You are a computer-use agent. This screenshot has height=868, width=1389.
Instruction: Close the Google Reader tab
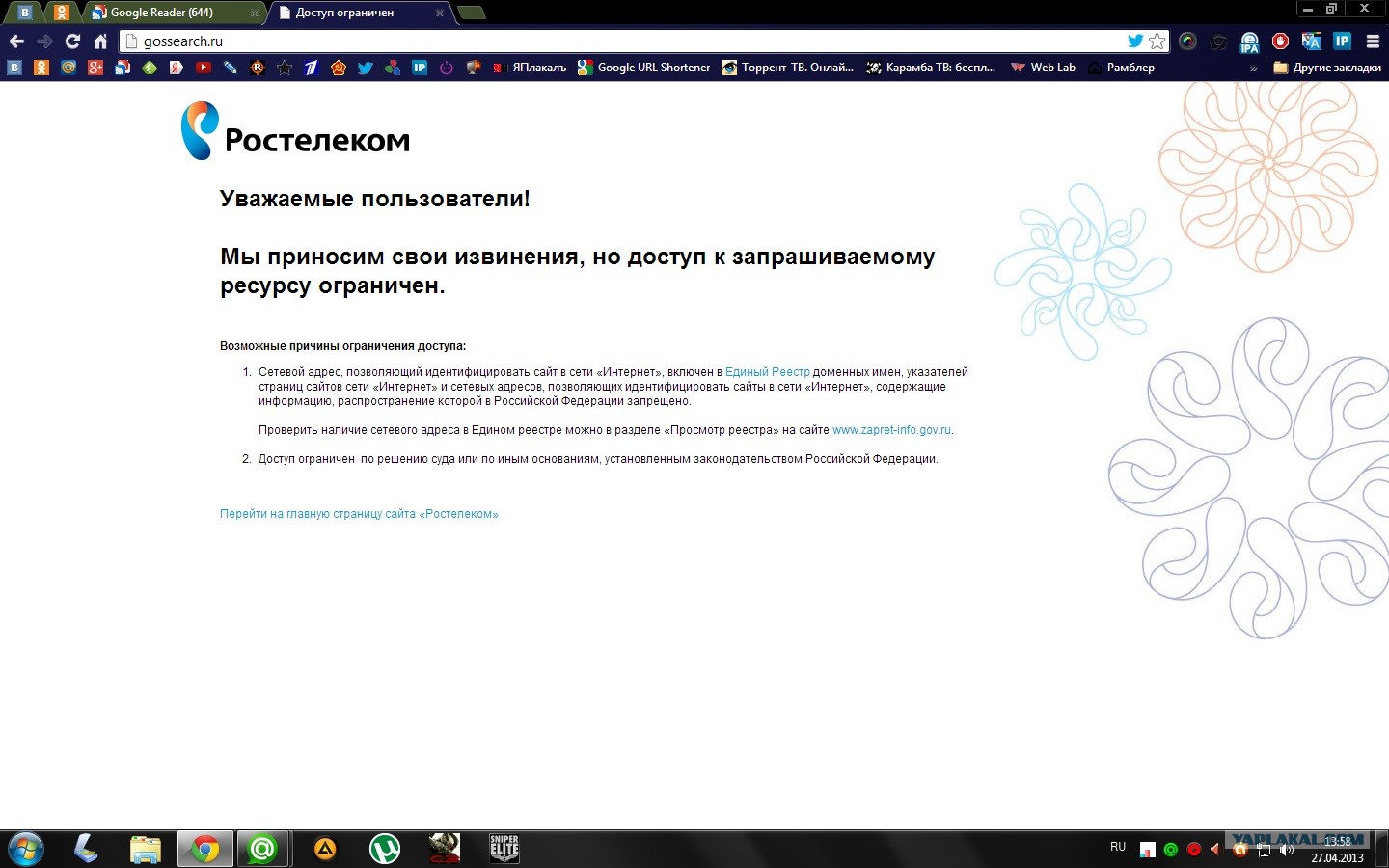(254, 13)
